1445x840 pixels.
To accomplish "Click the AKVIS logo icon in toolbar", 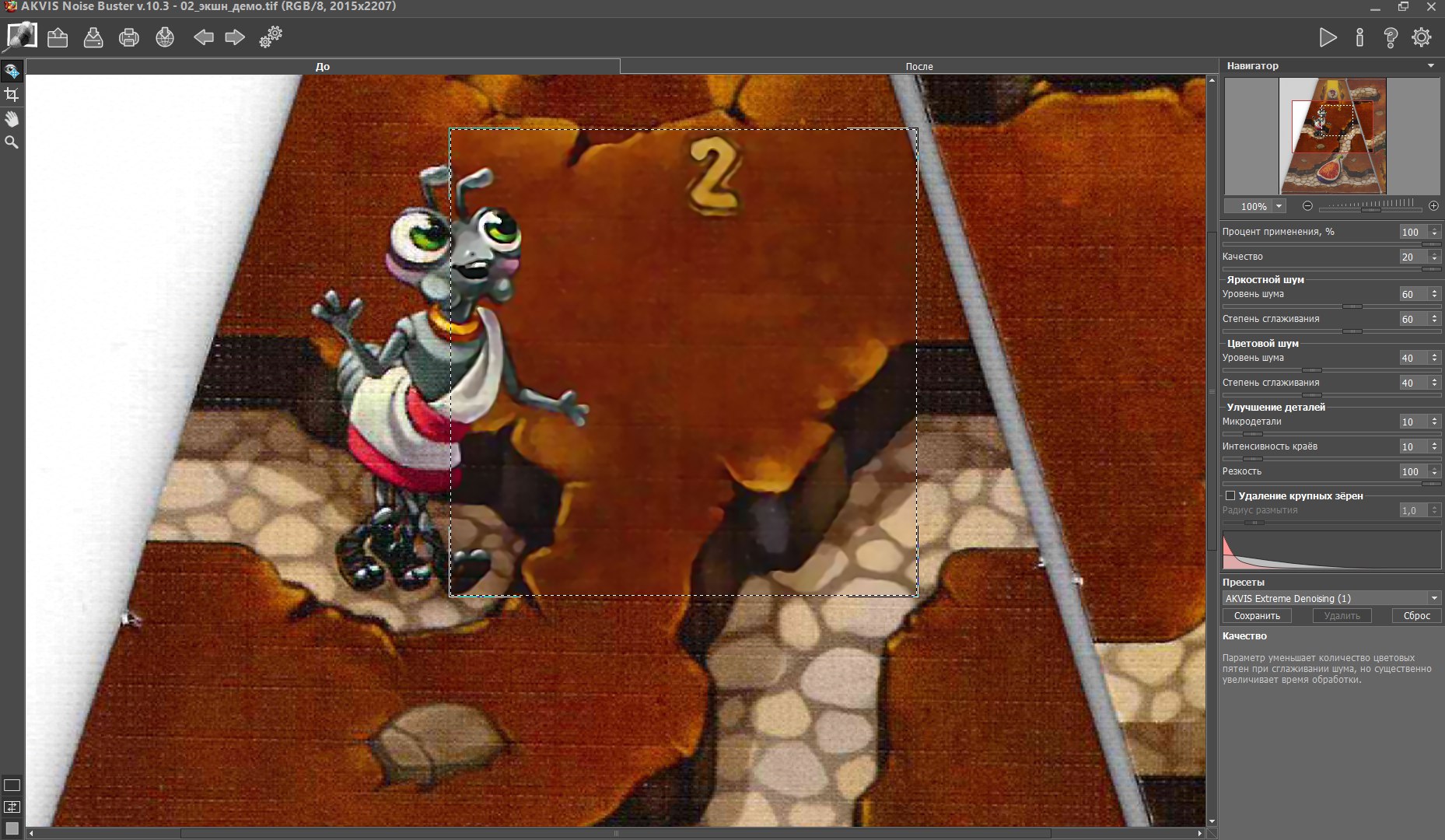I will click(x=21, y=36).
